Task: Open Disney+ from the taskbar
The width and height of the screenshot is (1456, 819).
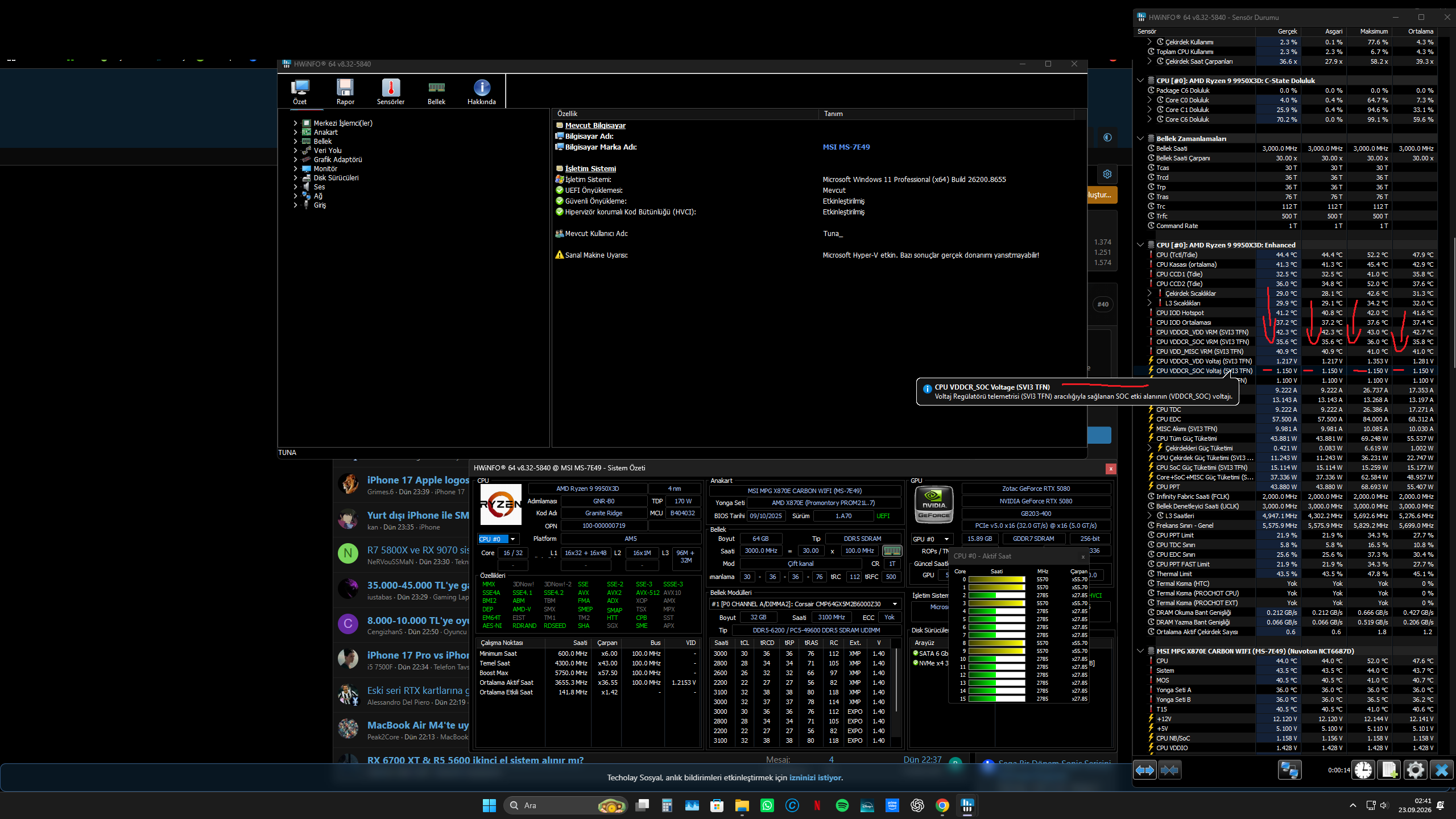Action: pos(867,805)
